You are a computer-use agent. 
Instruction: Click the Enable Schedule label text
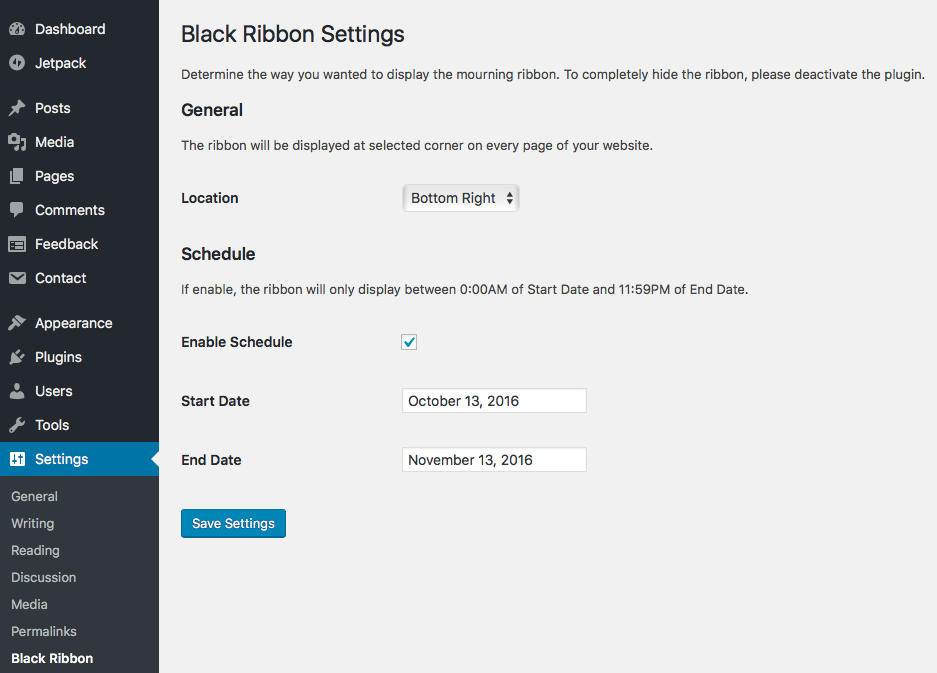(237, 342)
